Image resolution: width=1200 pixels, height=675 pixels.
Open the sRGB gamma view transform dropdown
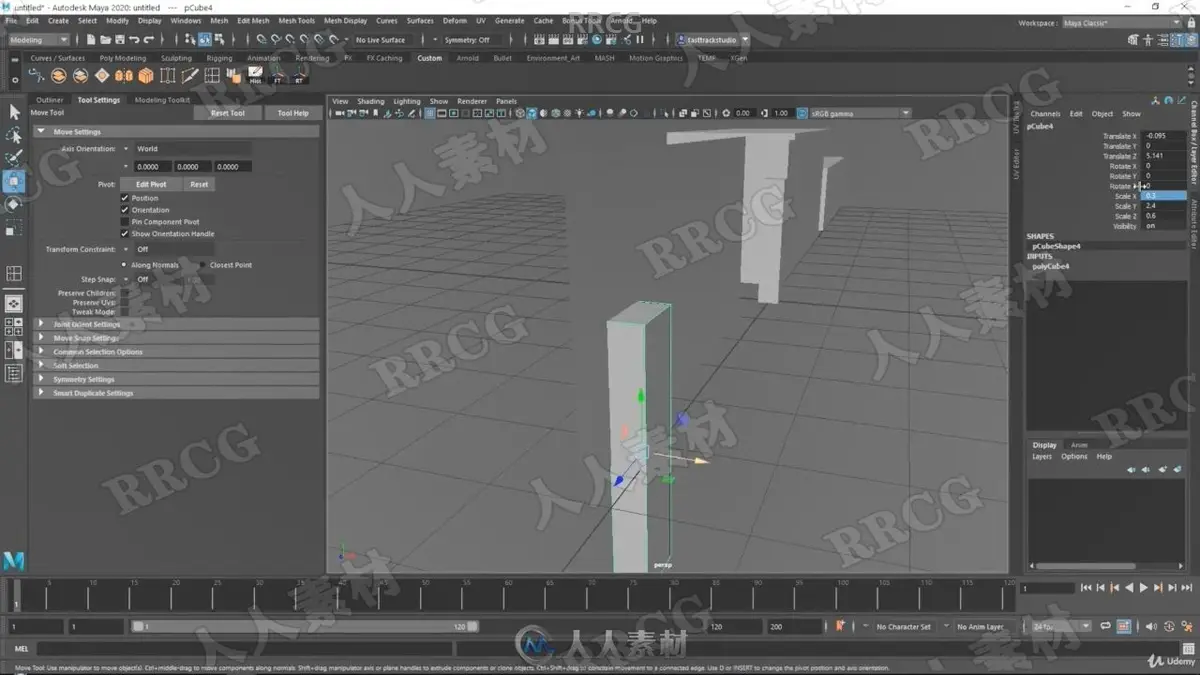pos(860,113)
